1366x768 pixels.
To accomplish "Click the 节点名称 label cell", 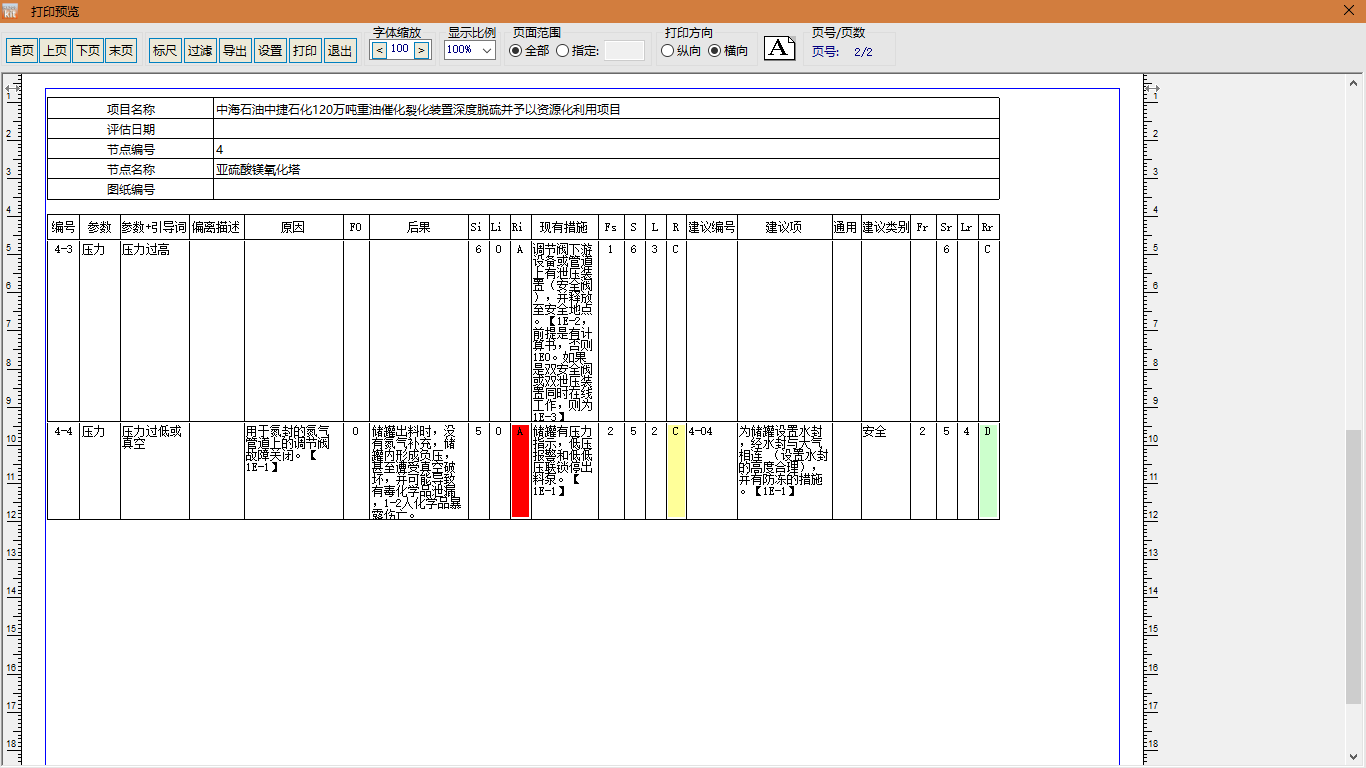I will click(131, 169).
